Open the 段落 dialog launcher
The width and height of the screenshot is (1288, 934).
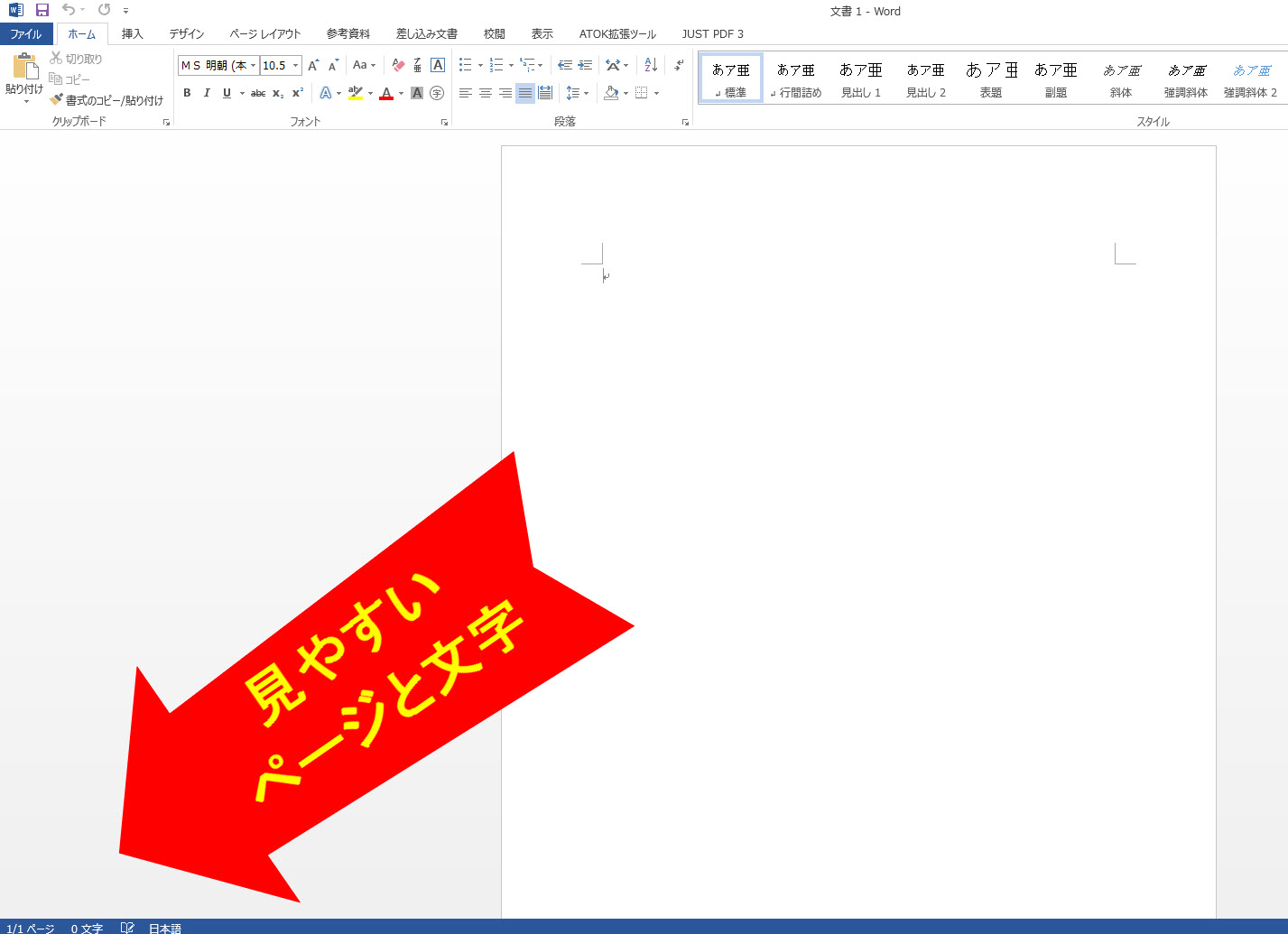tap(685, 122)
